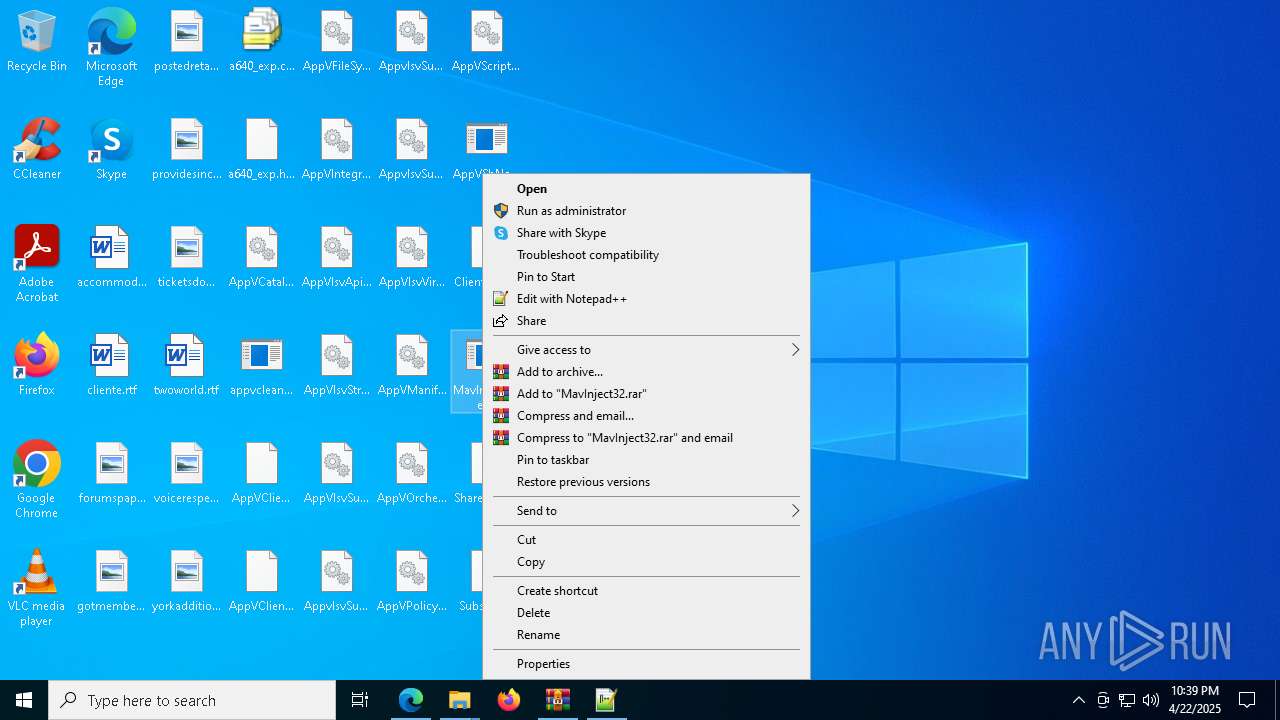Open Task View from the taskbar
The image size is (1280, 720).
pos(360,700)
